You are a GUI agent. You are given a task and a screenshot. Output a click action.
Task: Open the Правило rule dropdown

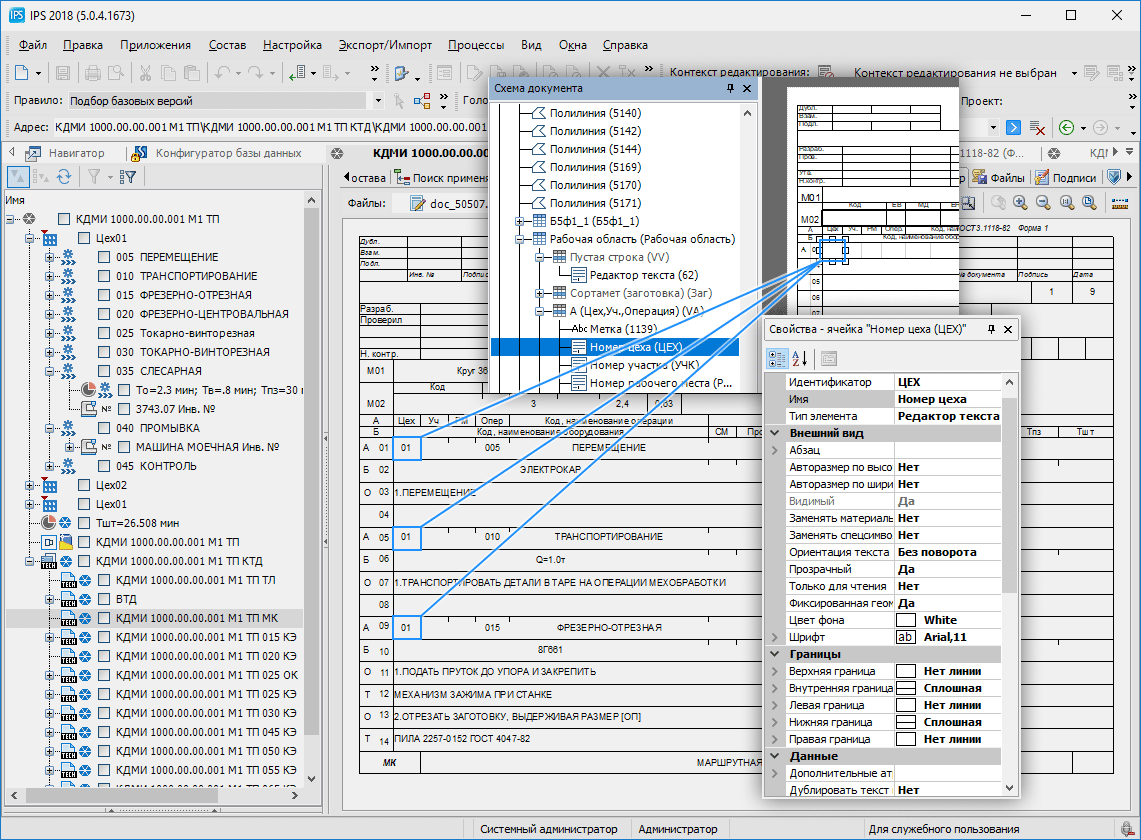click(x=377, y=101)
